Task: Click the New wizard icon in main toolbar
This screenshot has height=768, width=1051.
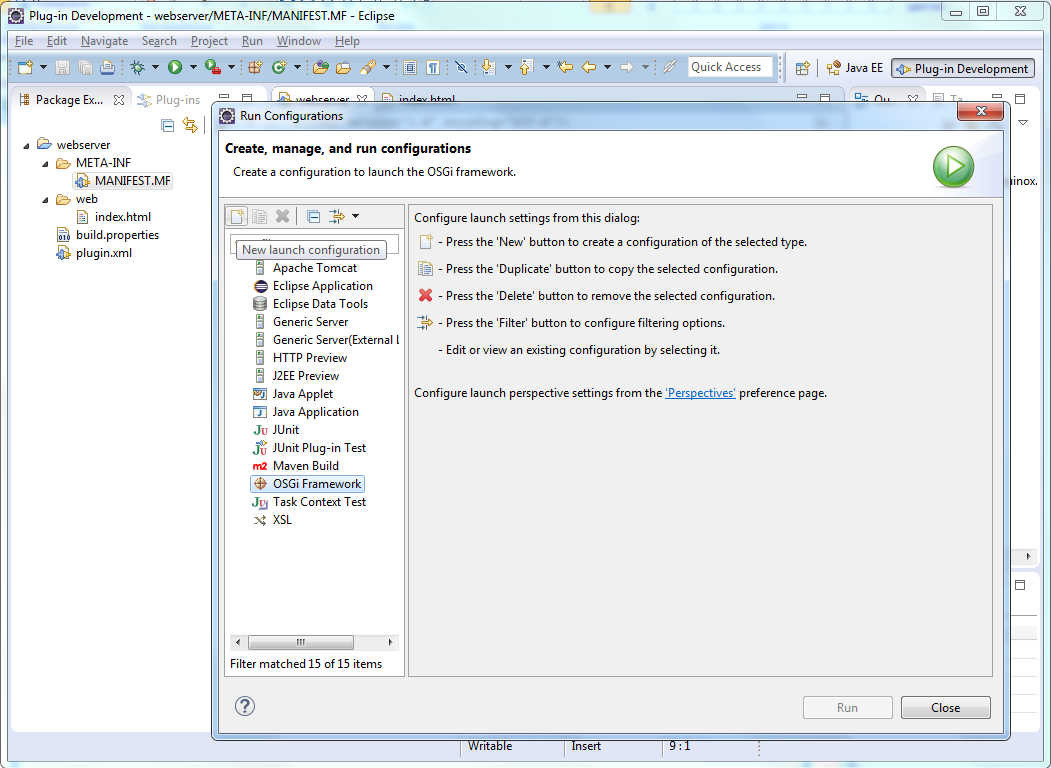Action: click(x=25, y=67)
